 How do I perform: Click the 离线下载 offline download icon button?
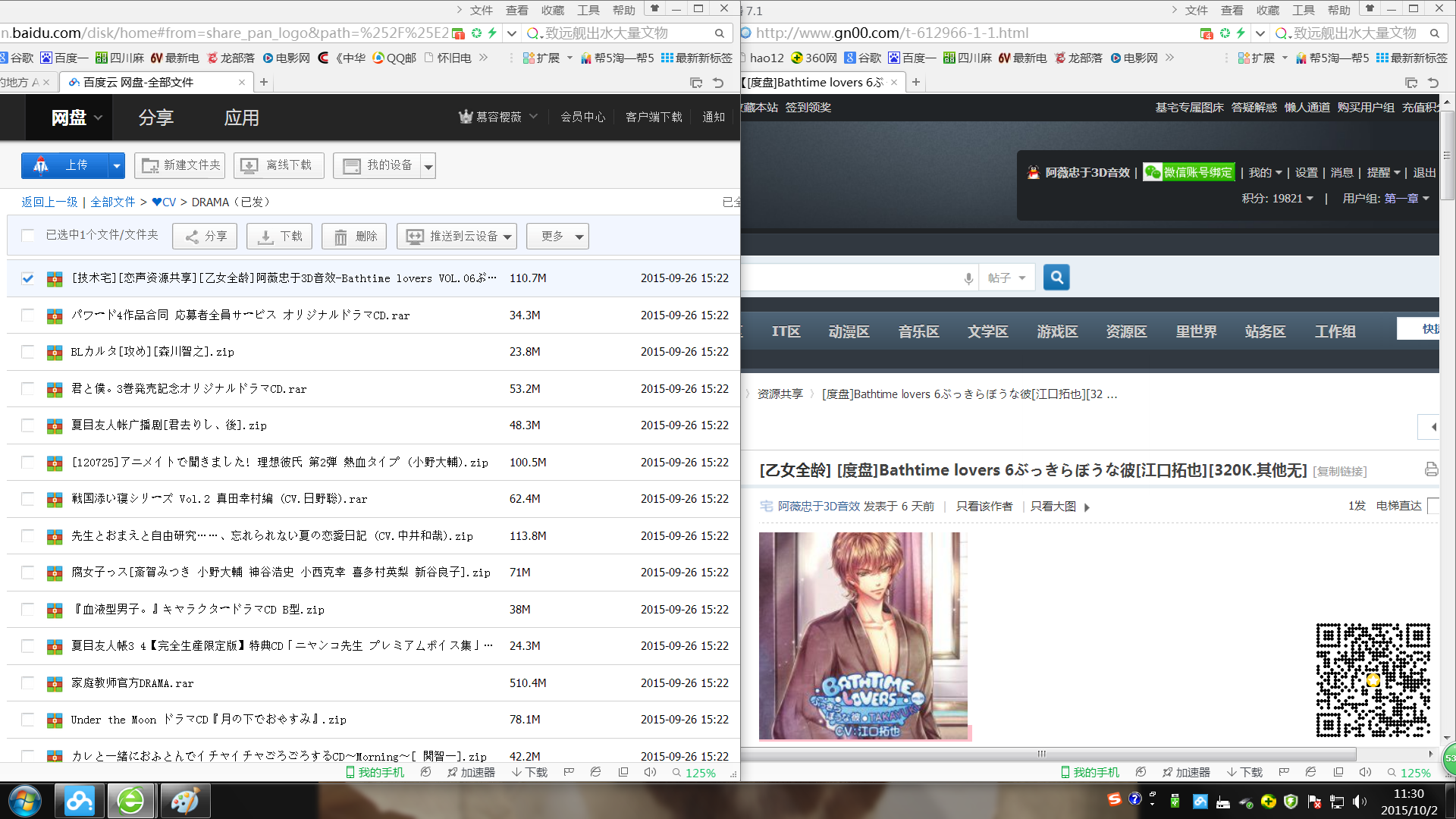click(278, 165)
